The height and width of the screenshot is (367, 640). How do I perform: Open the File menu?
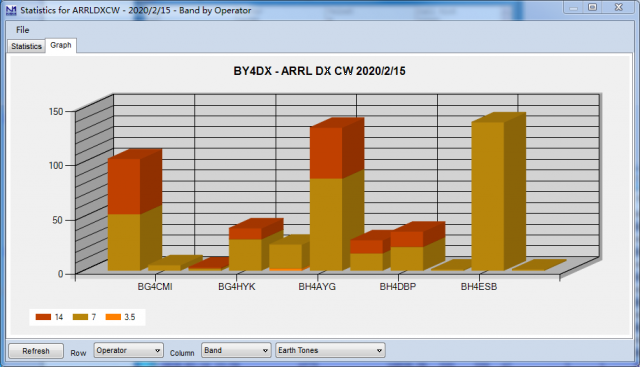coord(22,30)
